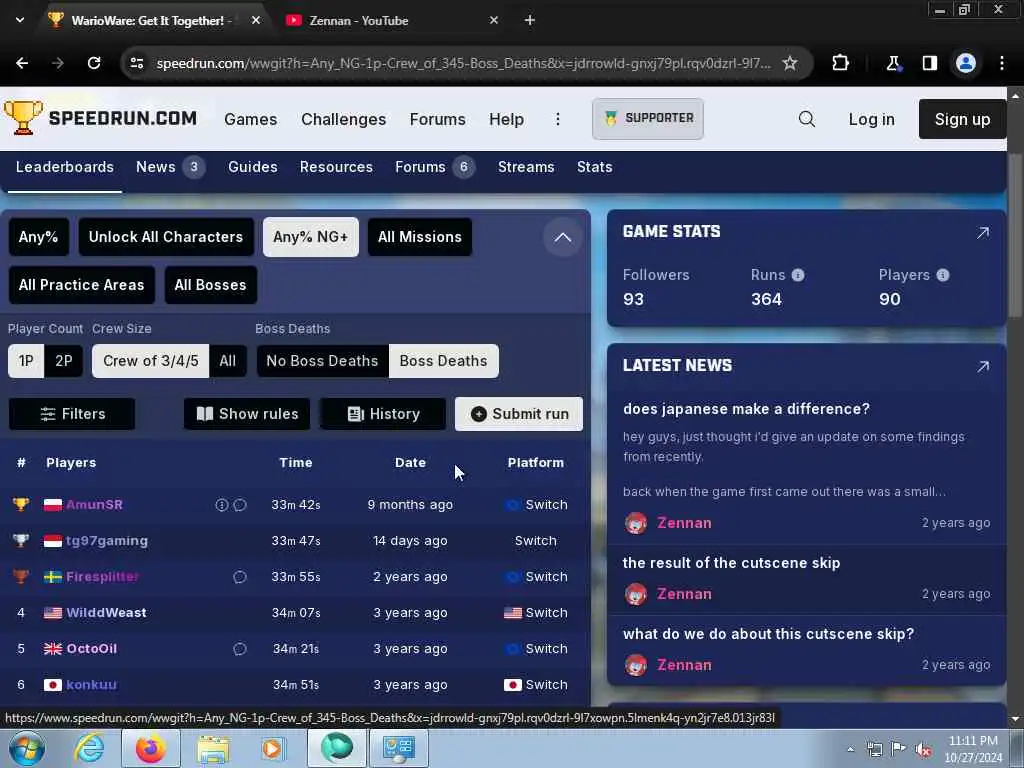Open the Guides tab
Image resolution: width=1024 pixels, height=768 pixels.
253,167
